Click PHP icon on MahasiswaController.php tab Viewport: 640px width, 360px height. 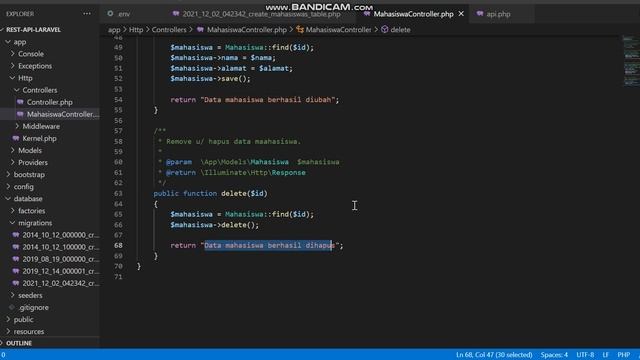click(367, 13)
